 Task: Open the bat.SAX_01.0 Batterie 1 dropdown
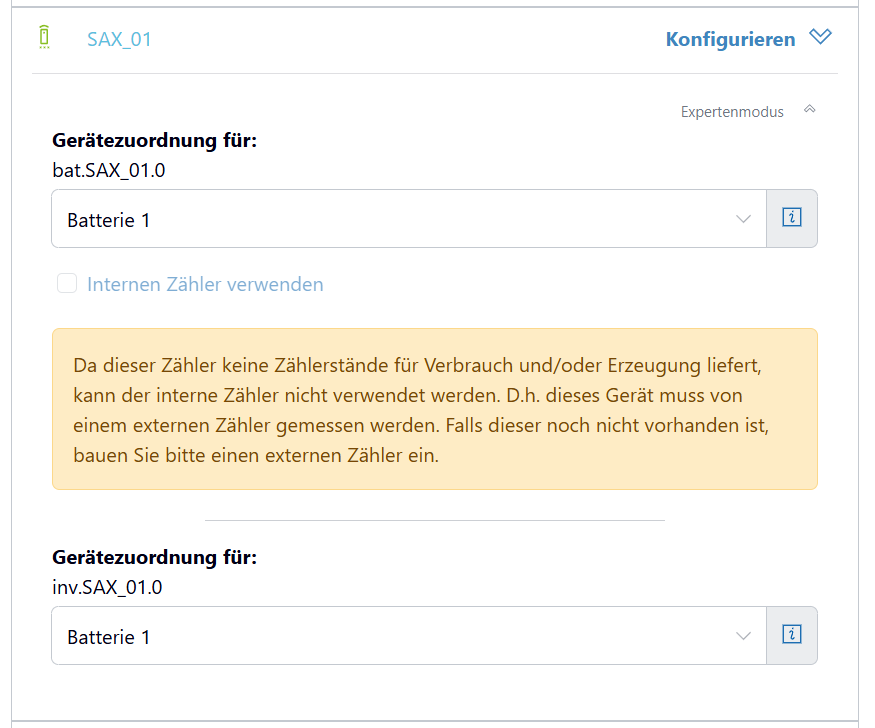[x=400, y=219]
